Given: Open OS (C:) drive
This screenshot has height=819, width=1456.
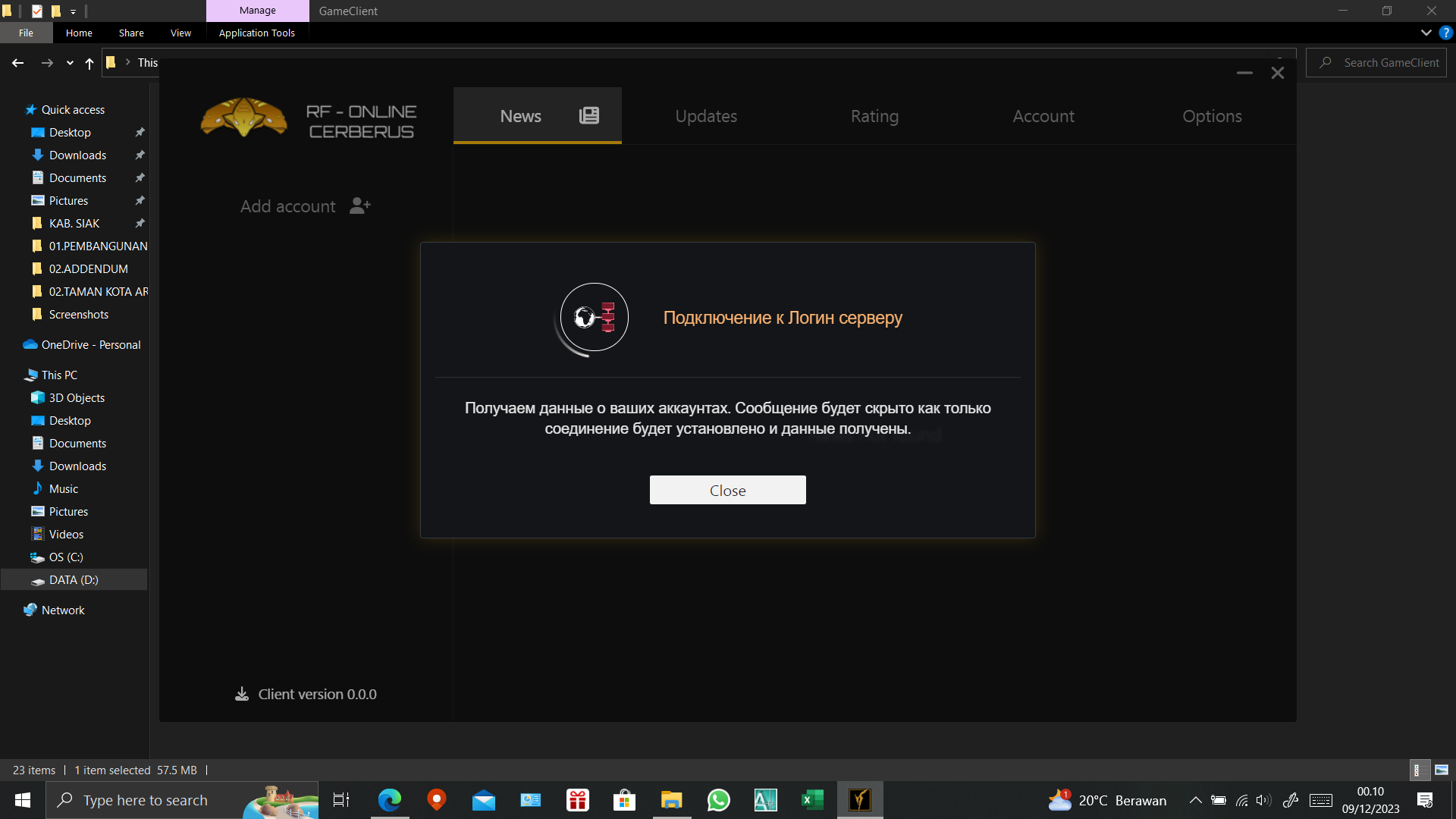Looking at the screenshot, I should click(66, 557).
